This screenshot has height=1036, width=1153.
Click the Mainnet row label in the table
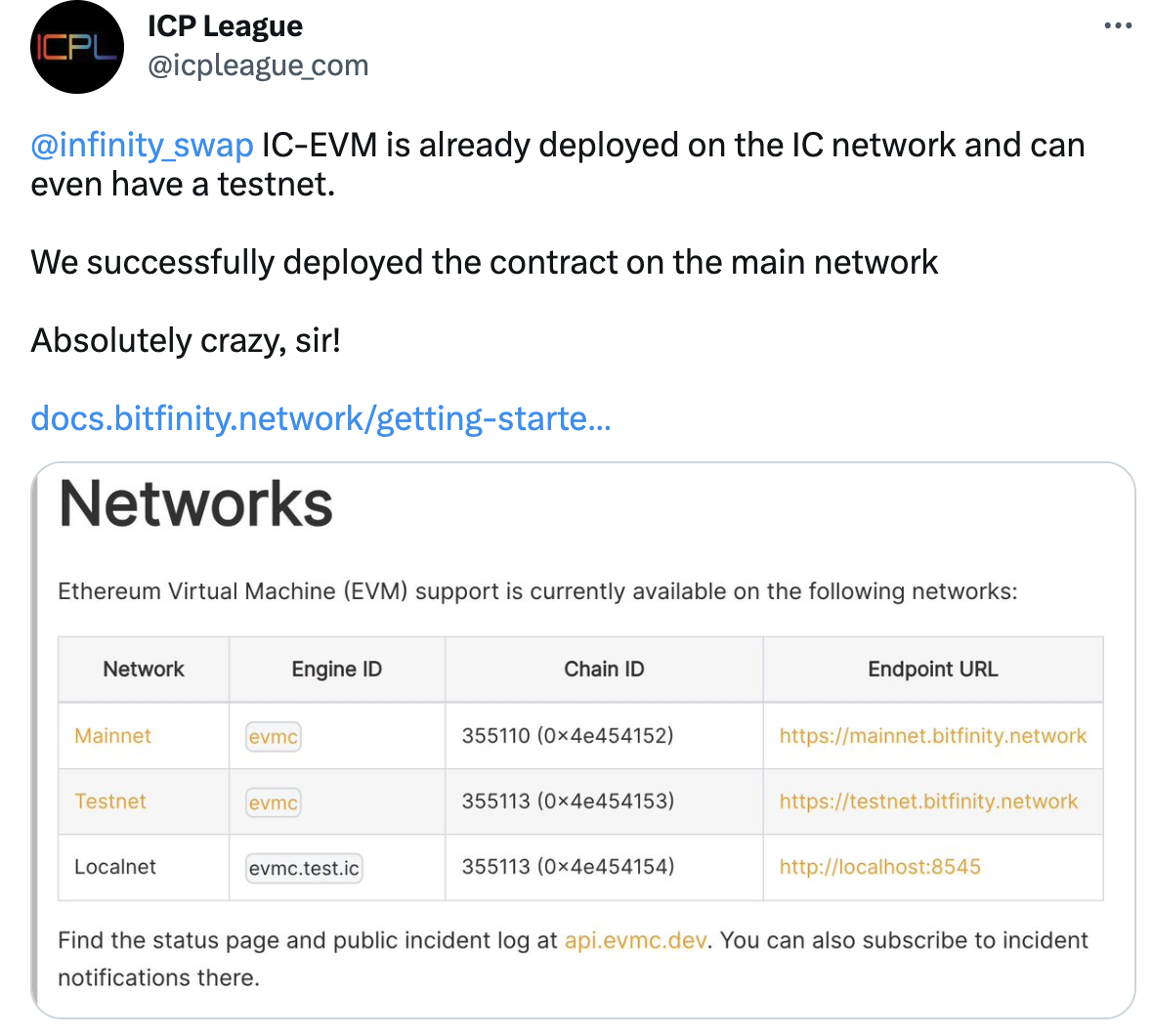coord(111,736)
